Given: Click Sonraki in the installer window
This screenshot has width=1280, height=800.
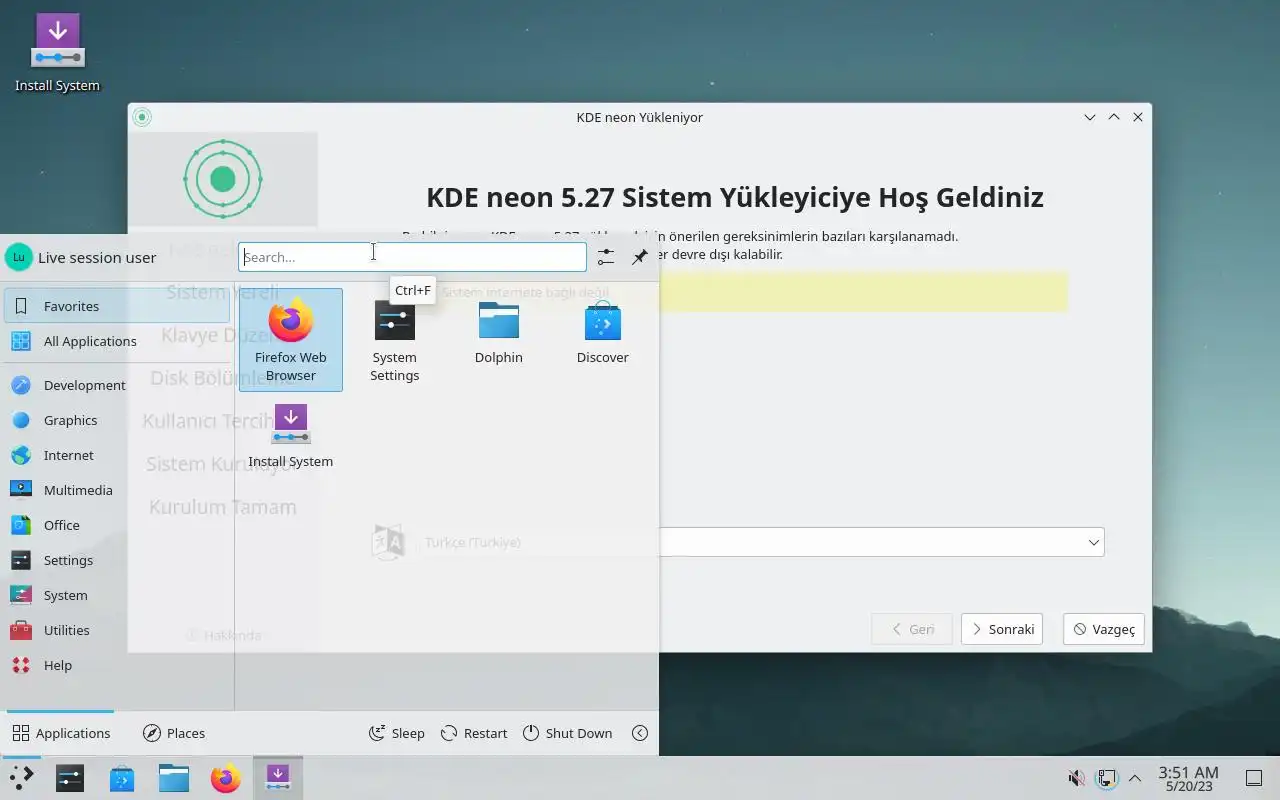Looking at the screenshot, I should click(x=1002, y=629).
